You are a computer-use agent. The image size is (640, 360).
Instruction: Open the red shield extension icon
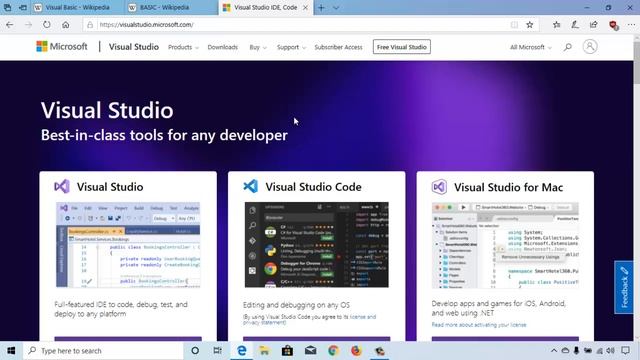(613, 25)
